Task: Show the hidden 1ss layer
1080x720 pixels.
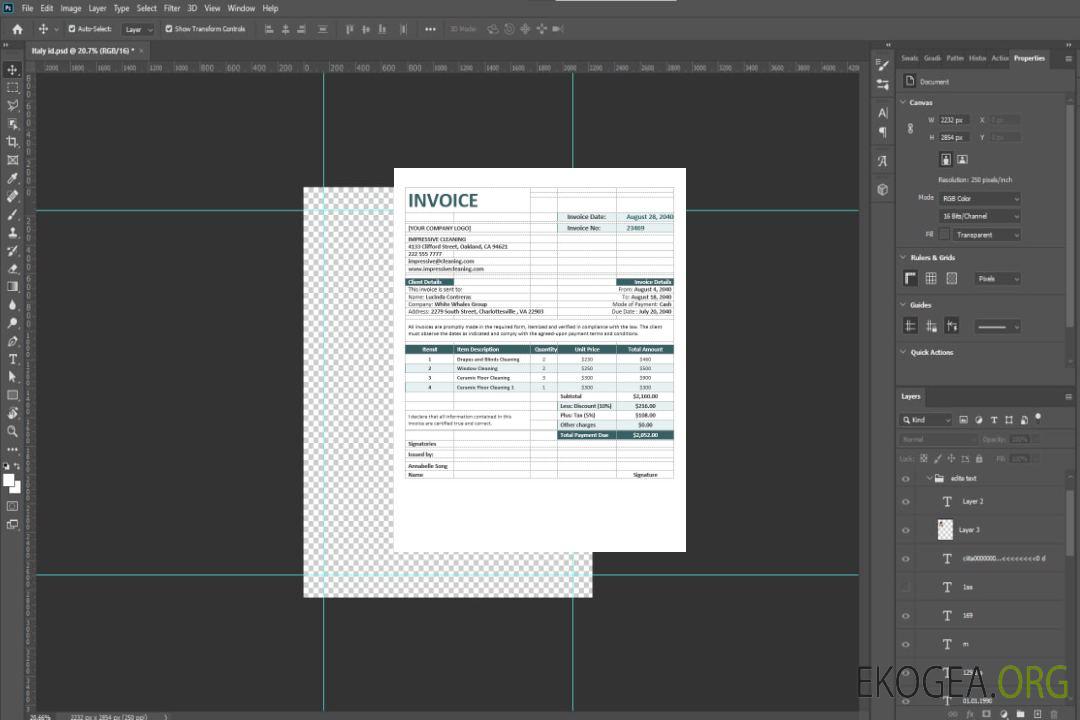Action: pyautogui.click(x=906, y=587)
